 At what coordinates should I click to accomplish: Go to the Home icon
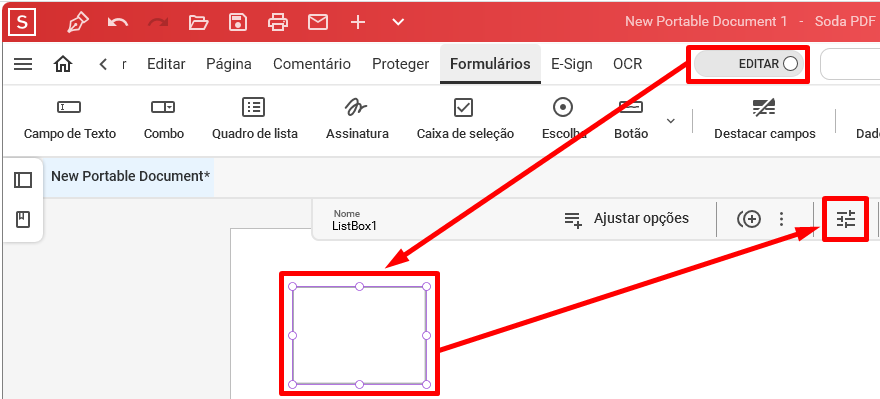tap(63, 64)
